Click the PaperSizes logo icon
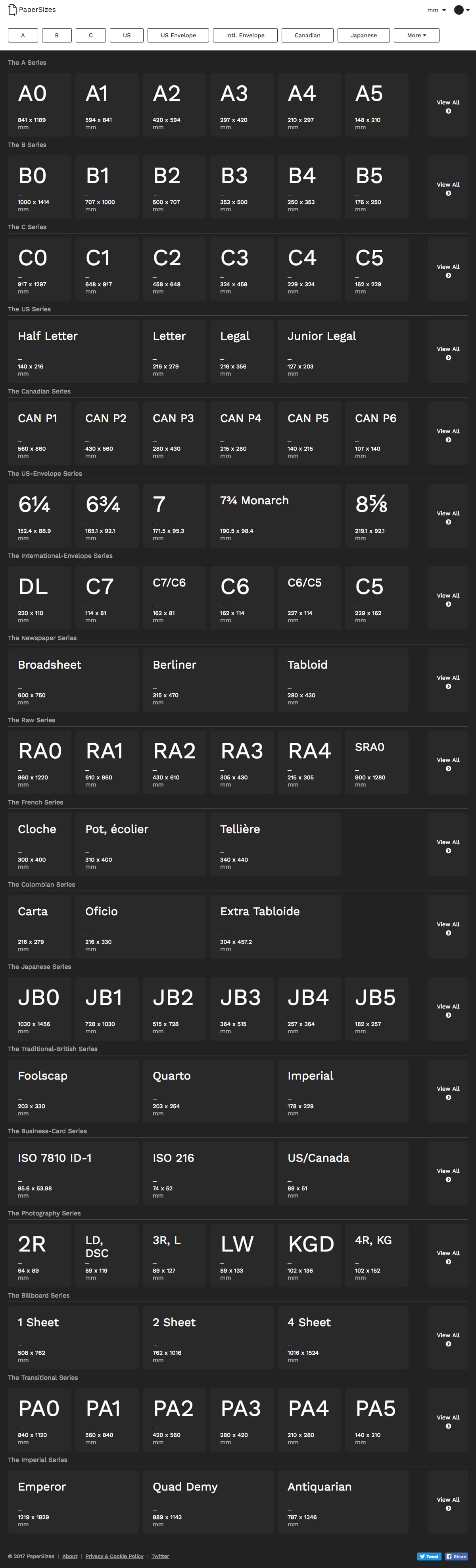Screen dimensions: 476x1568 tap(12, 10)
